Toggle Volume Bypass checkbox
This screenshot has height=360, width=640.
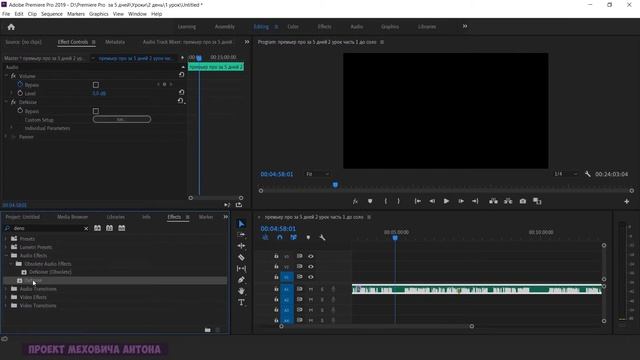pyautogui.click(x=96, y=85)
